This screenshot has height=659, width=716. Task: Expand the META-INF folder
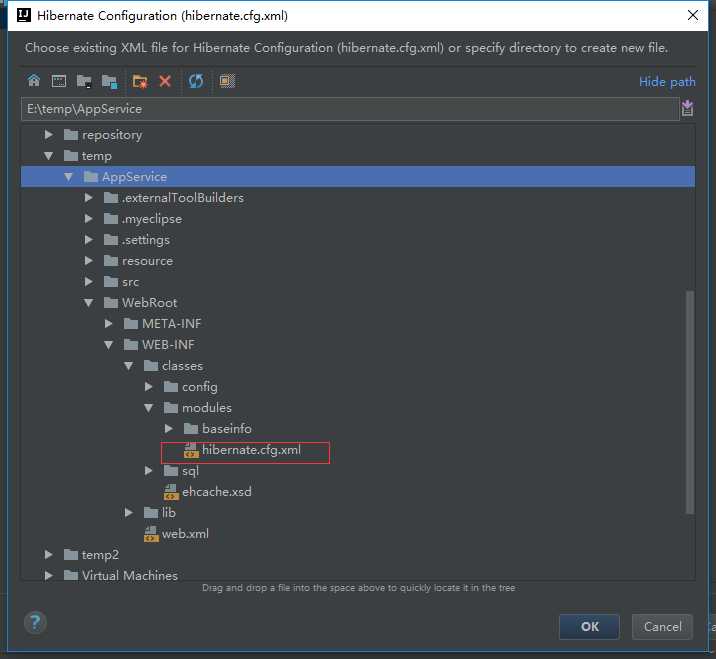click(109, 324)
